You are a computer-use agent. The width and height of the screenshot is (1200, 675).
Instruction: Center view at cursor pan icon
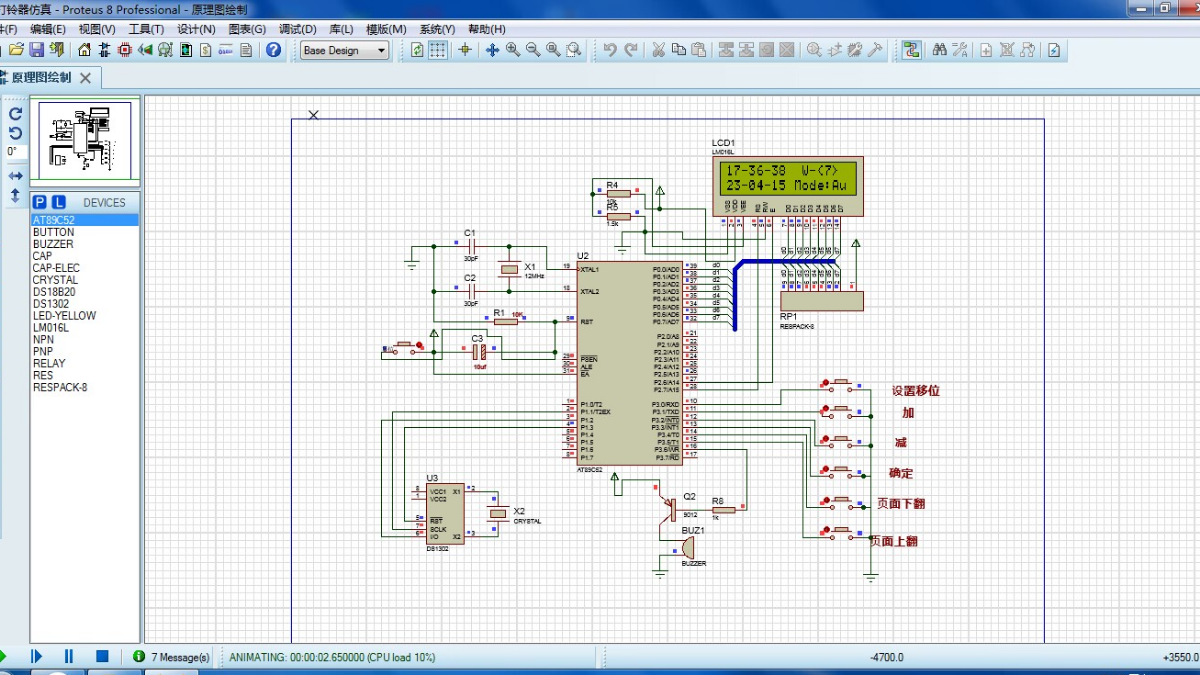(x=492, y=50)
